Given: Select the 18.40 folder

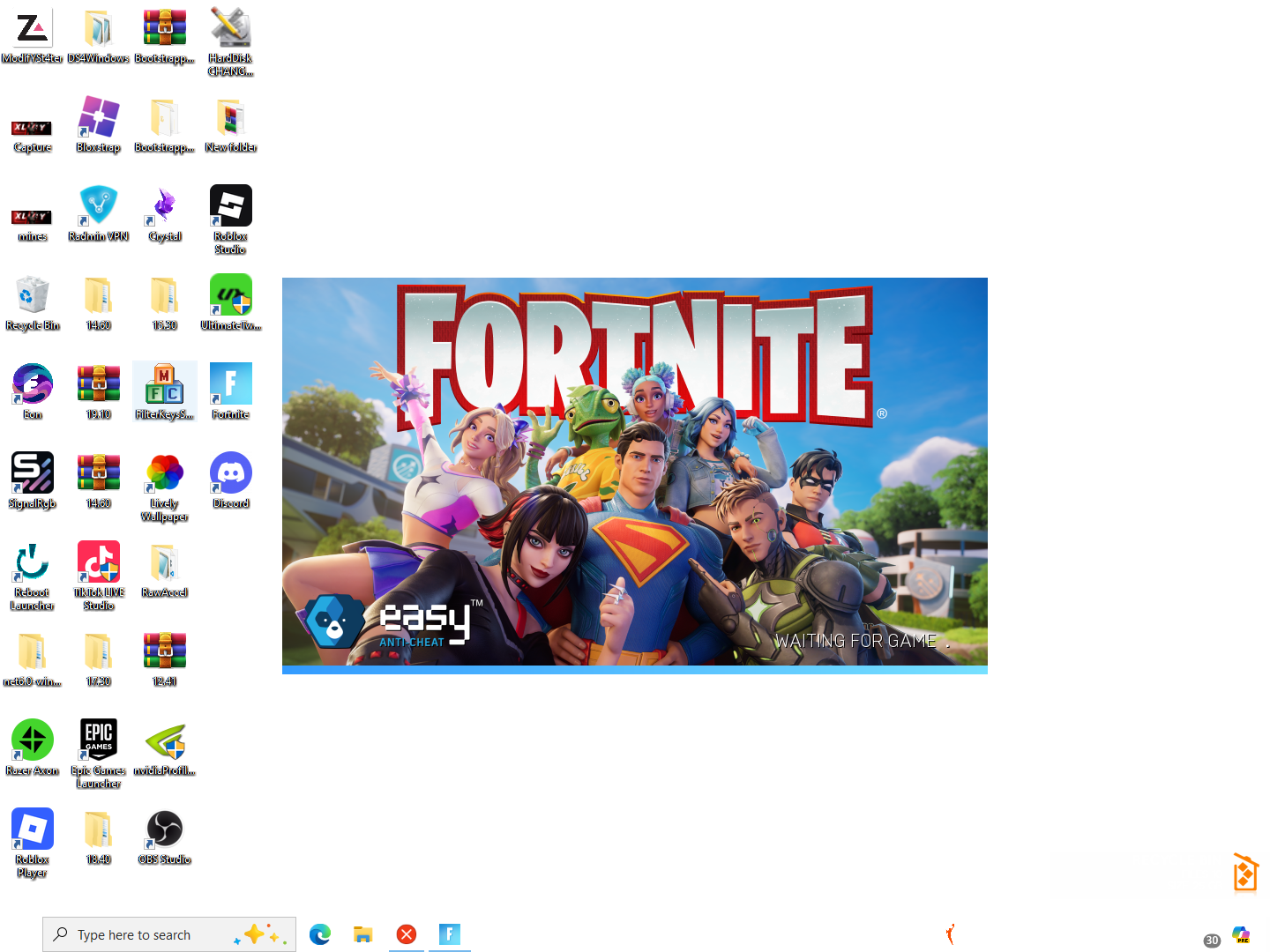Looking at the screenshot, I should 99,837.
